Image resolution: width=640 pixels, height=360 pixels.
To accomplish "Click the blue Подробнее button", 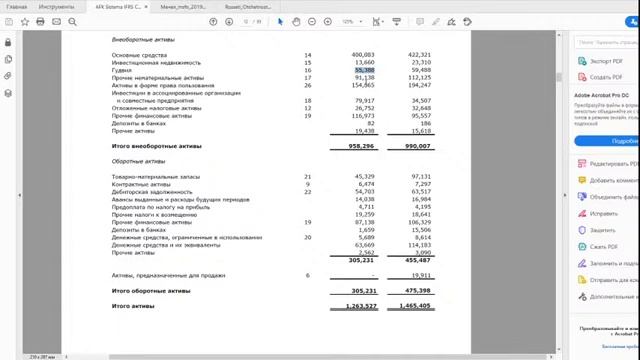I will click(x=607, y=141).
